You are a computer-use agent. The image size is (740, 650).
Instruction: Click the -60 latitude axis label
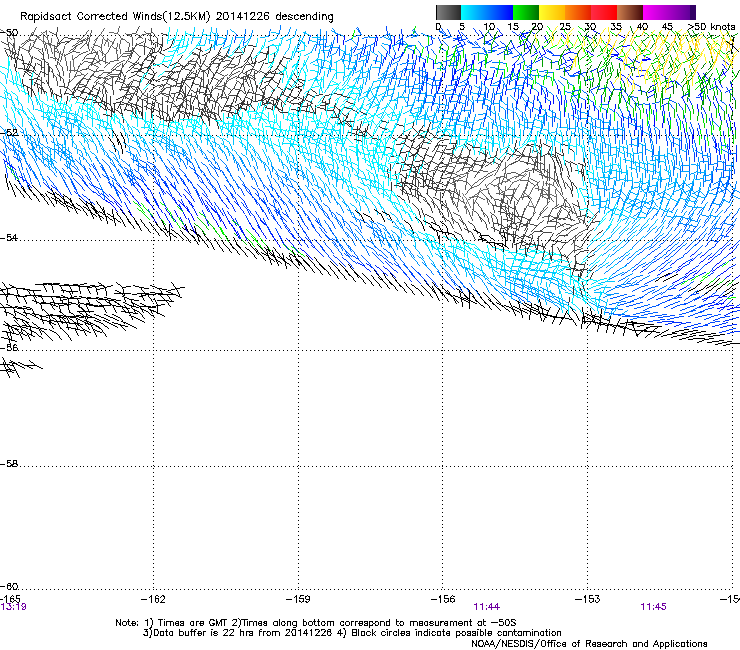click(x=9, y=587)
